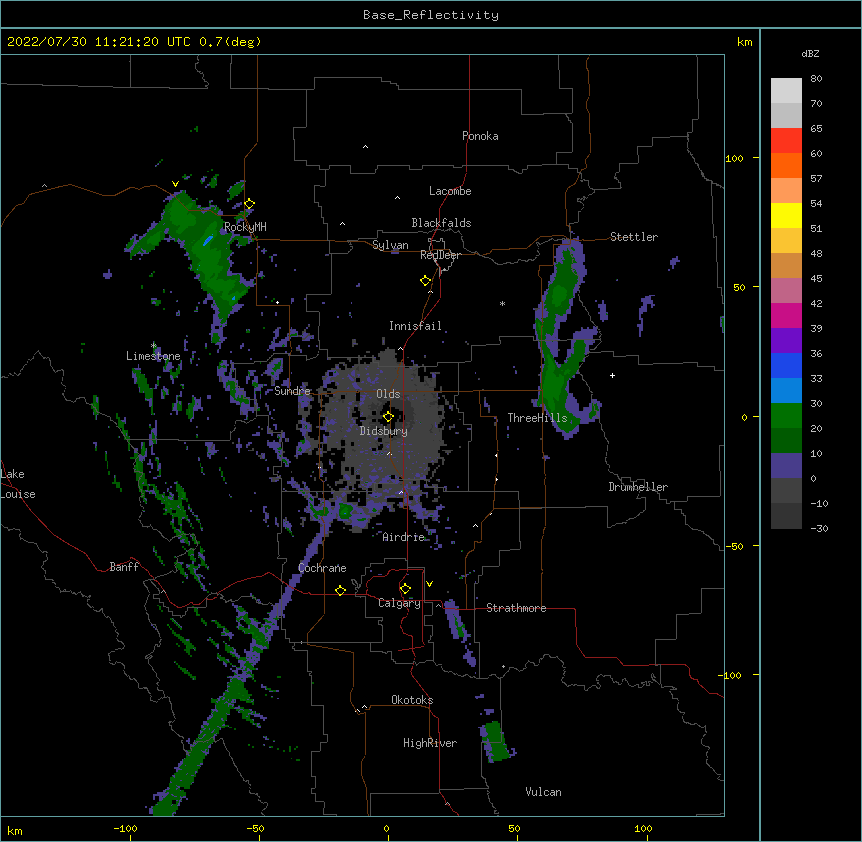Screen dimensions: 862x842
Task: Click the Stettler city label
Action: [x=634, y=237]
